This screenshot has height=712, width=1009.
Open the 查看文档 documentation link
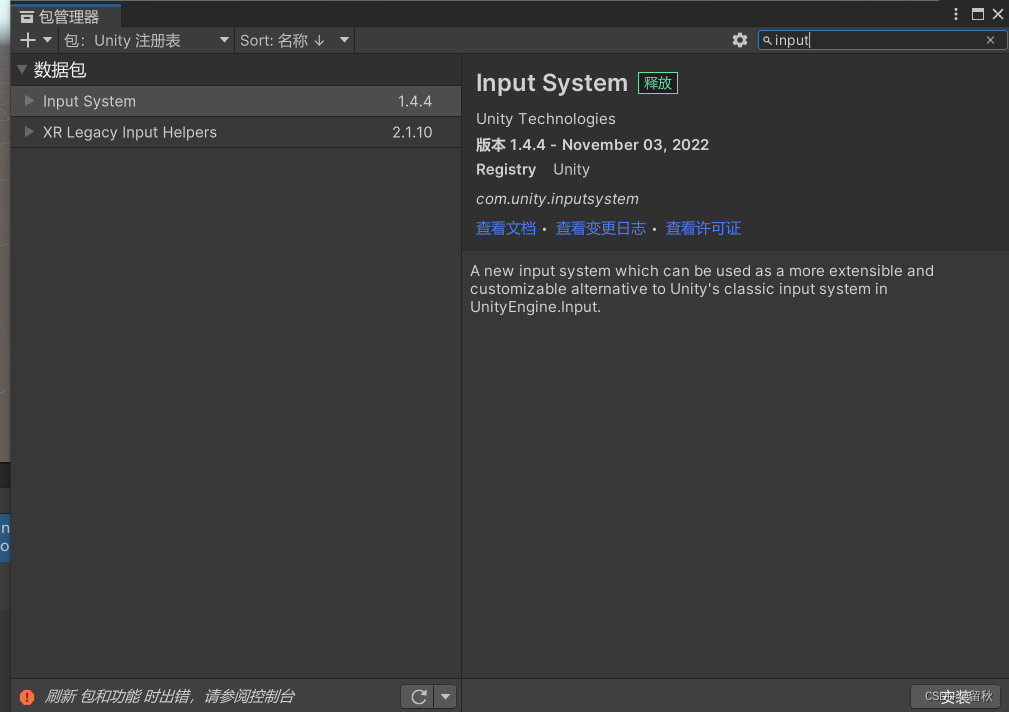coord(506,229)
